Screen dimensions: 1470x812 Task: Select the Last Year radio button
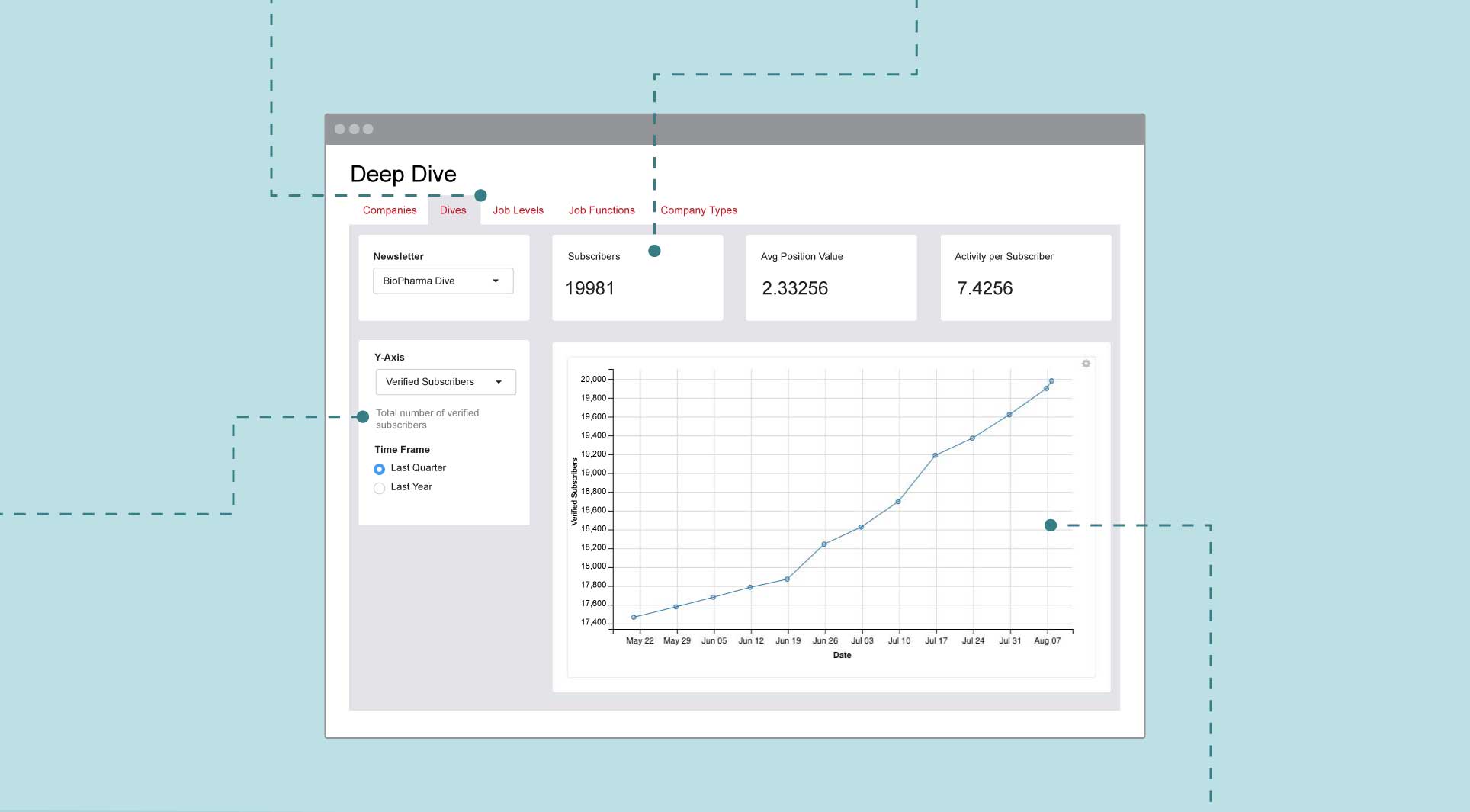[379, 488]
